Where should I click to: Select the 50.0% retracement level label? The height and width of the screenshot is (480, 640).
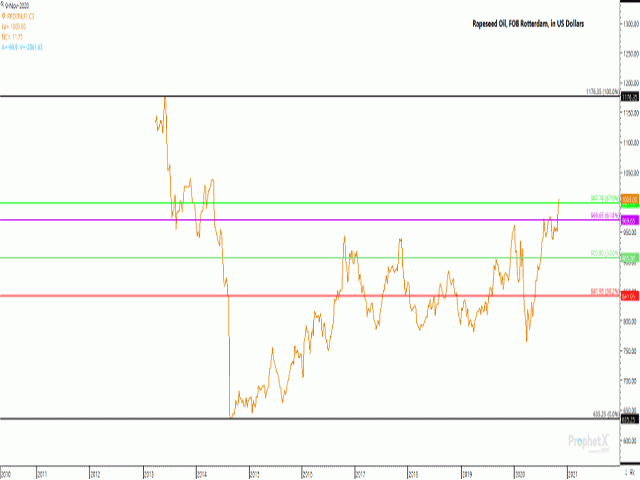point(604,253)
